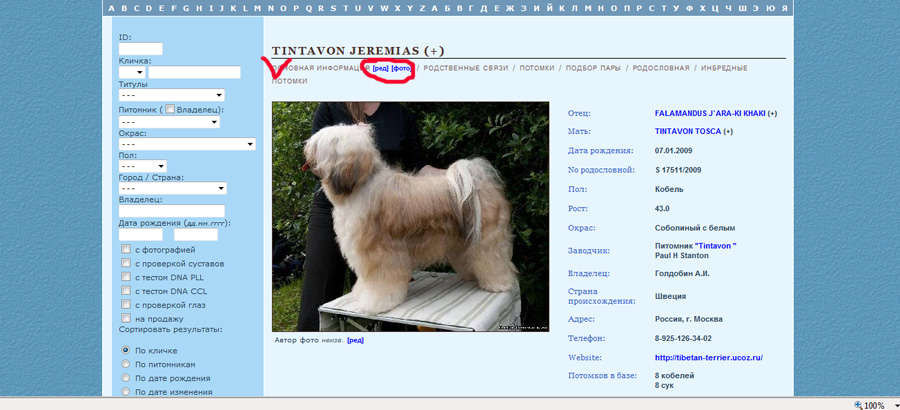This screenshot has width=900, height=410.
Task: Click the sex value Кобель
Action: coord(669,189)
